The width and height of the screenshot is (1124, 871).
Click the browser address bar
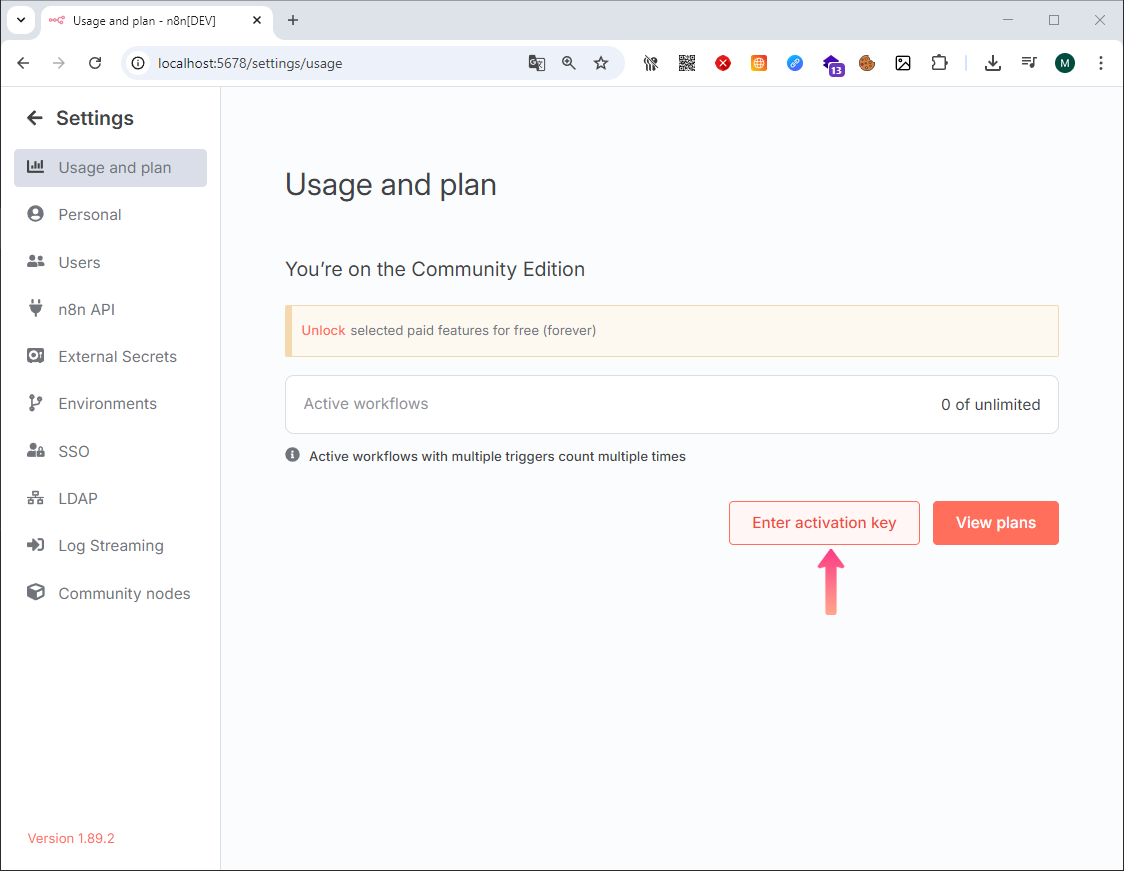[x=330, y=63]
